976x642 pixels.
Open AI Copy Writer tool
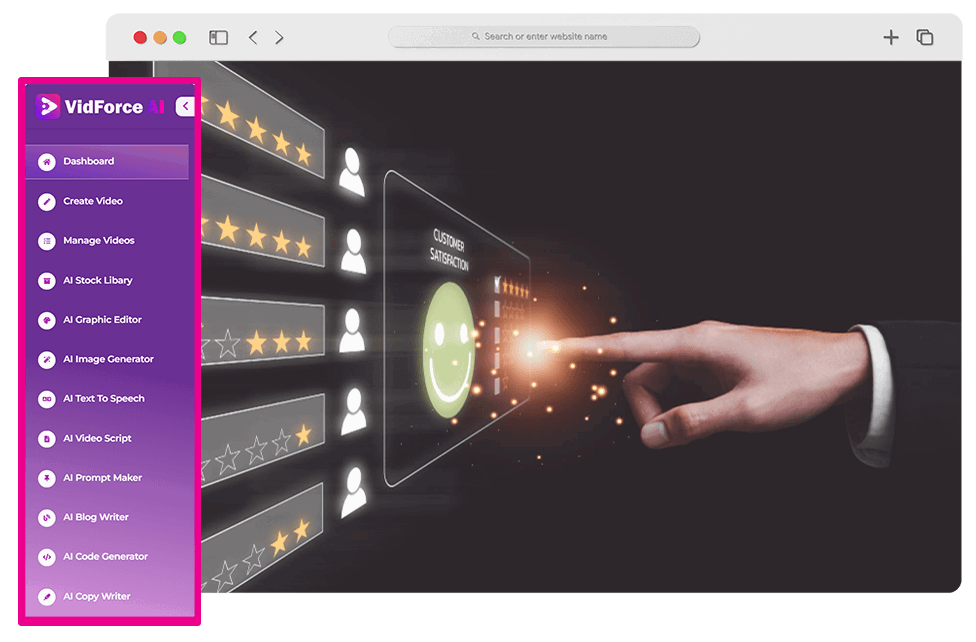pyautogui.click(x=96, y=597)
